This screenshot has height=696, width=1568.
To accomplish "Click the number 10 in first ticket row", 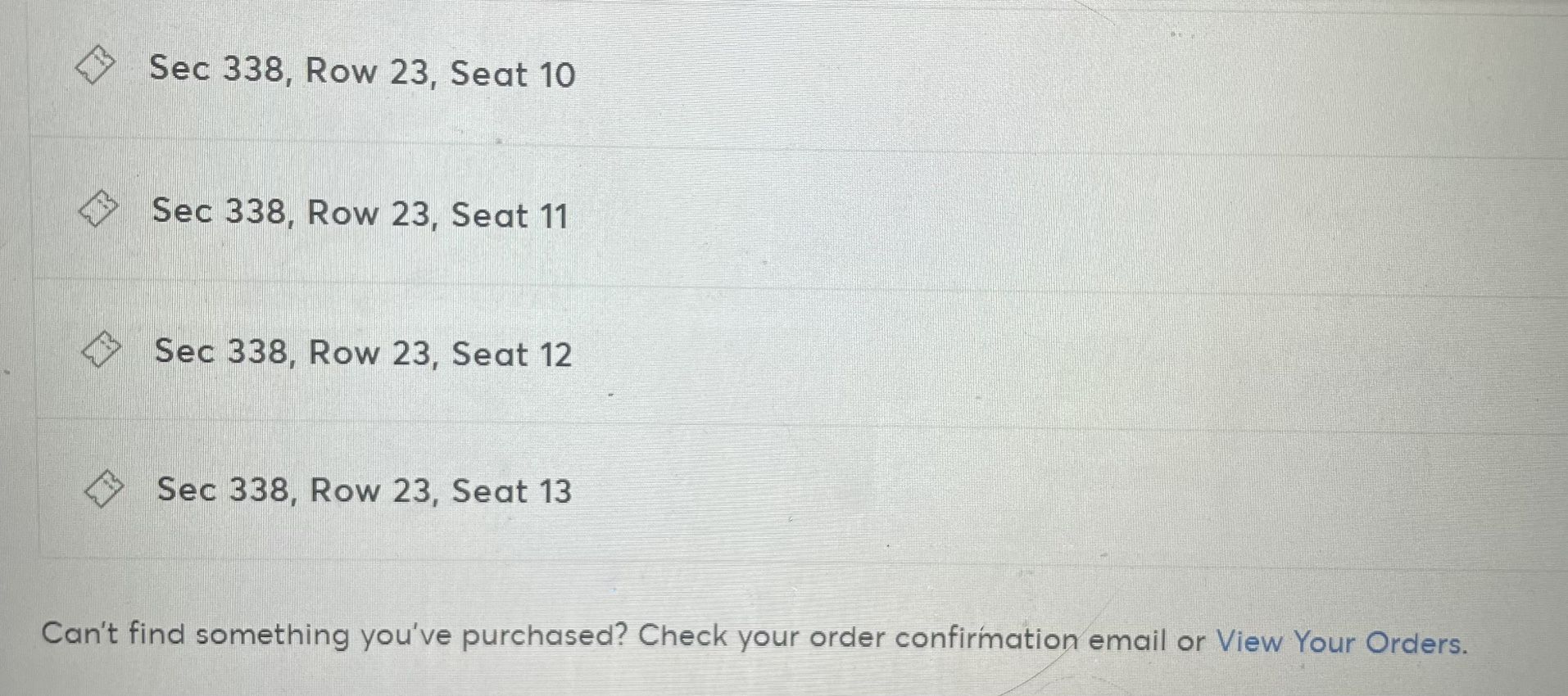I will coord(557,75).
